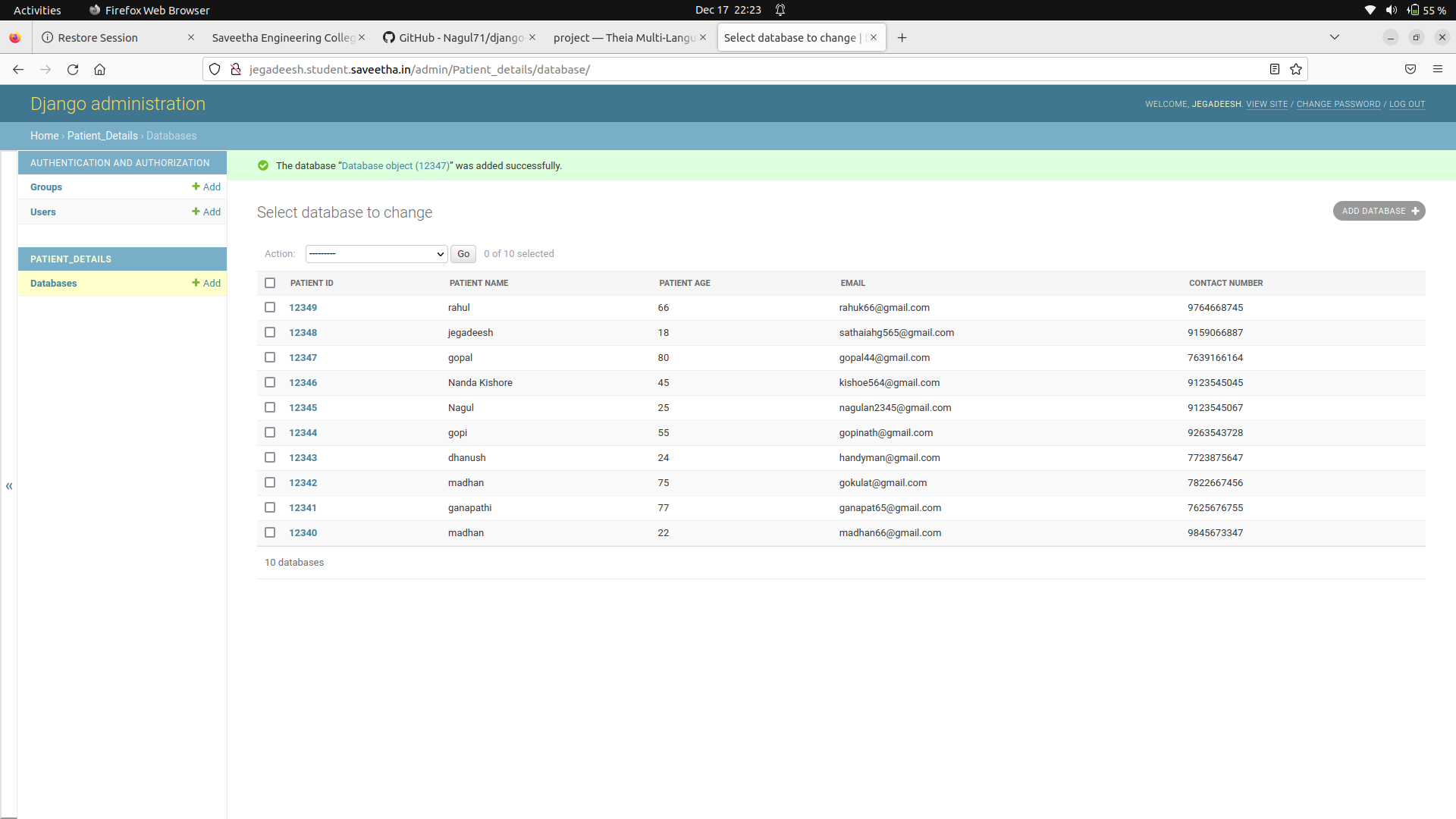Click the Save to Pocket icon
The image size is (1456, 819).
pos(1410,70)
